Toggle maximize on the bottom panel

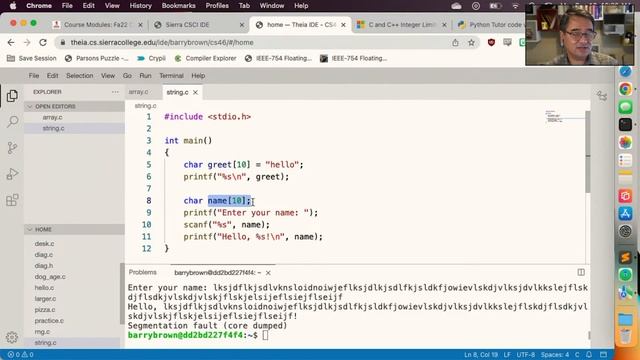(581, 272)
